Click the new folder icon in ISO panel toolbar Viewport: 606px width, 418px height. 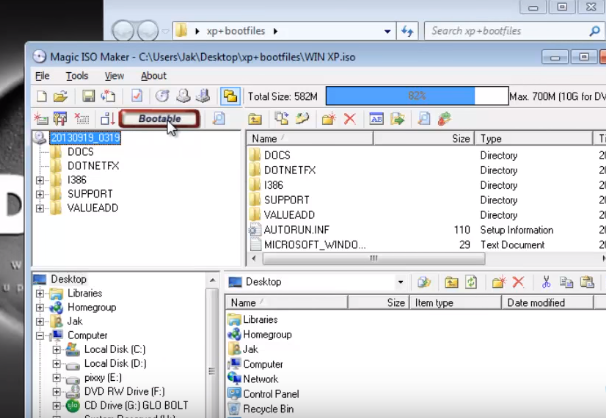click(x=328, y=119)
